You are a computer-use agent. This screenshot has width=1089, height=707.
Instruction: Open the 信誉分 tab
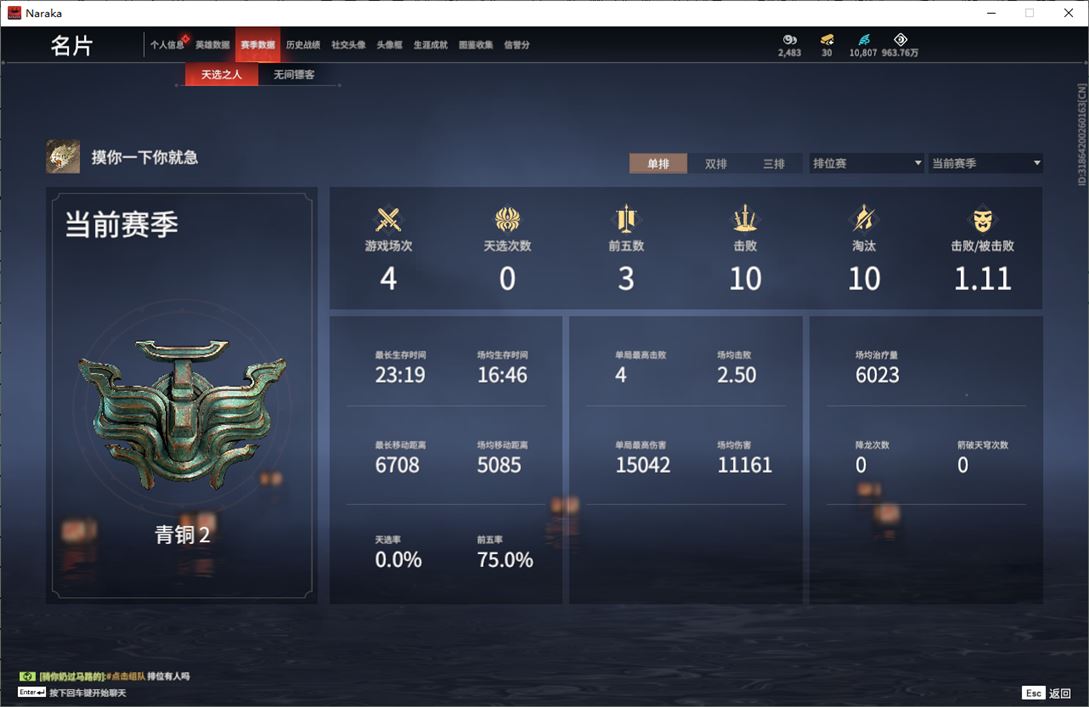point(517,44)
